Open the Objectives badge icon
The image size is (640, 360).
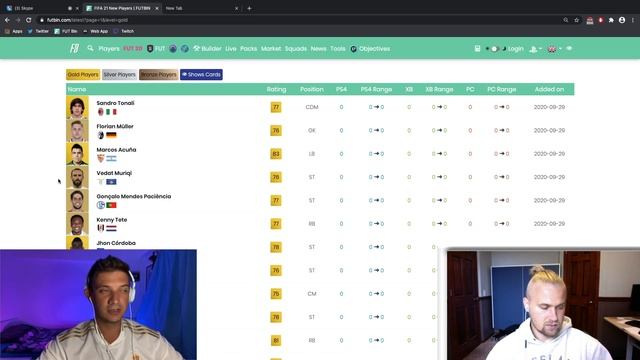coord(353,49)
